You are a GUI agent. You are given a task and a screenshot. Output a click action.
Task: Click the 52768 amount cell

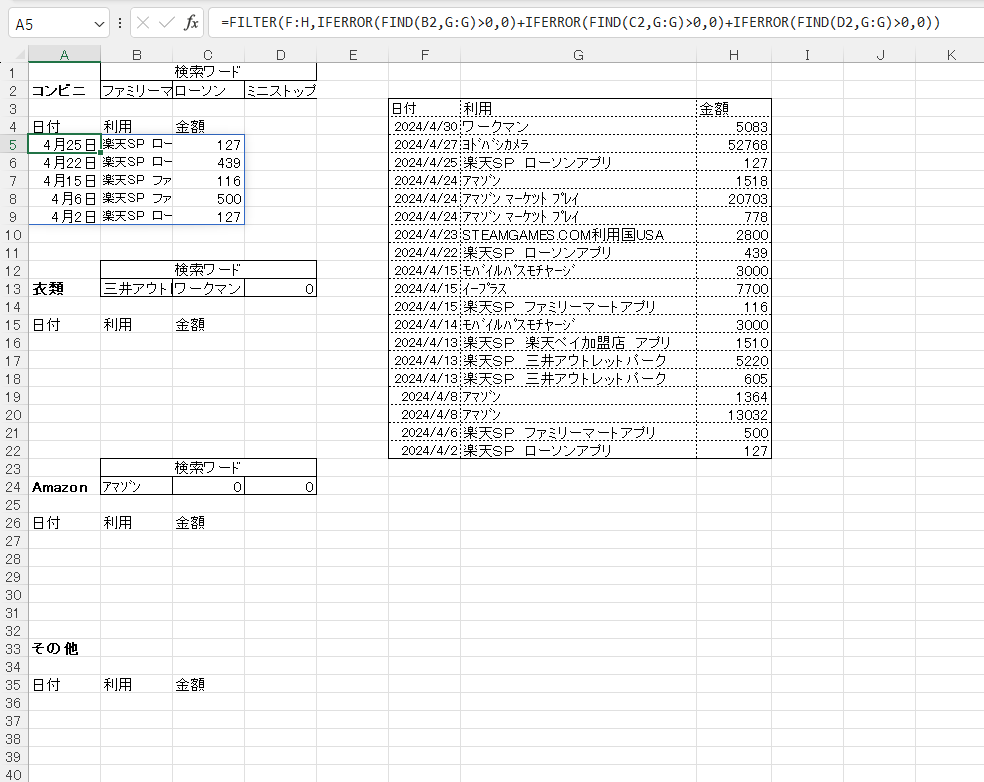pos(734,145)
